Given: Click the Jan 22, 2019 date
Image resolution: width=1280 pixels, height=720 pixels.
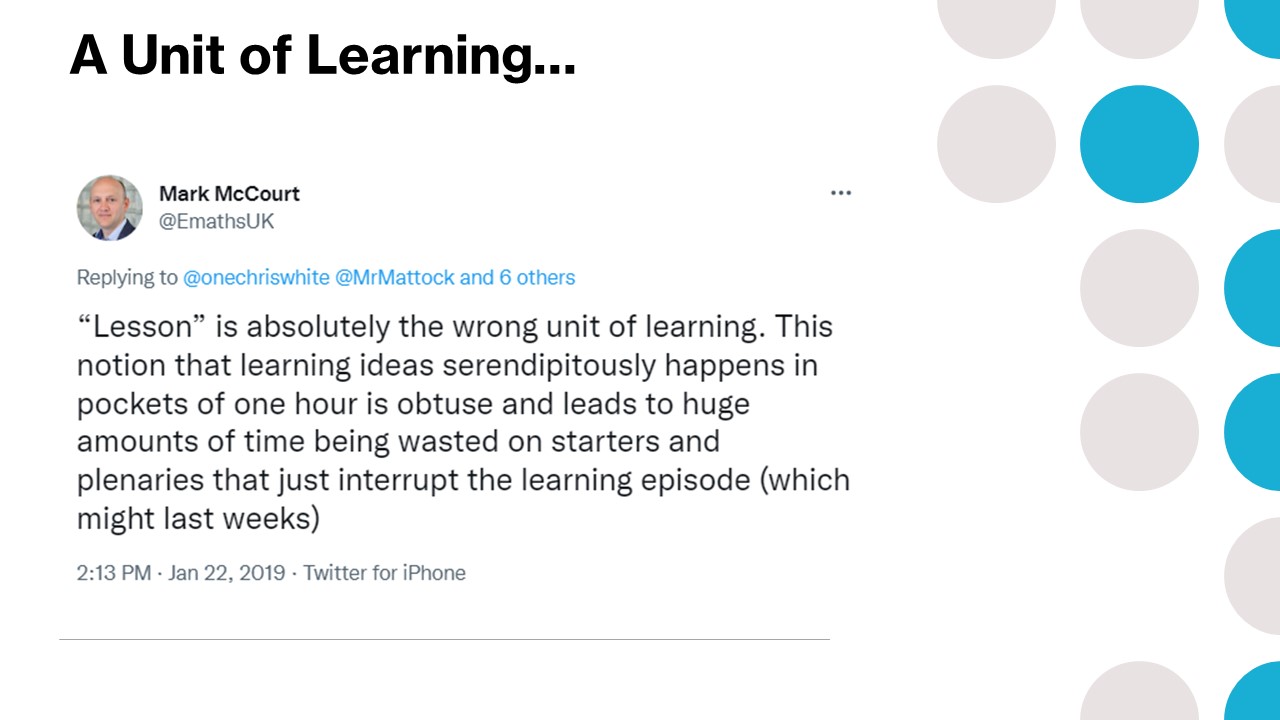Looking at the screenshot, I should 226,573.
